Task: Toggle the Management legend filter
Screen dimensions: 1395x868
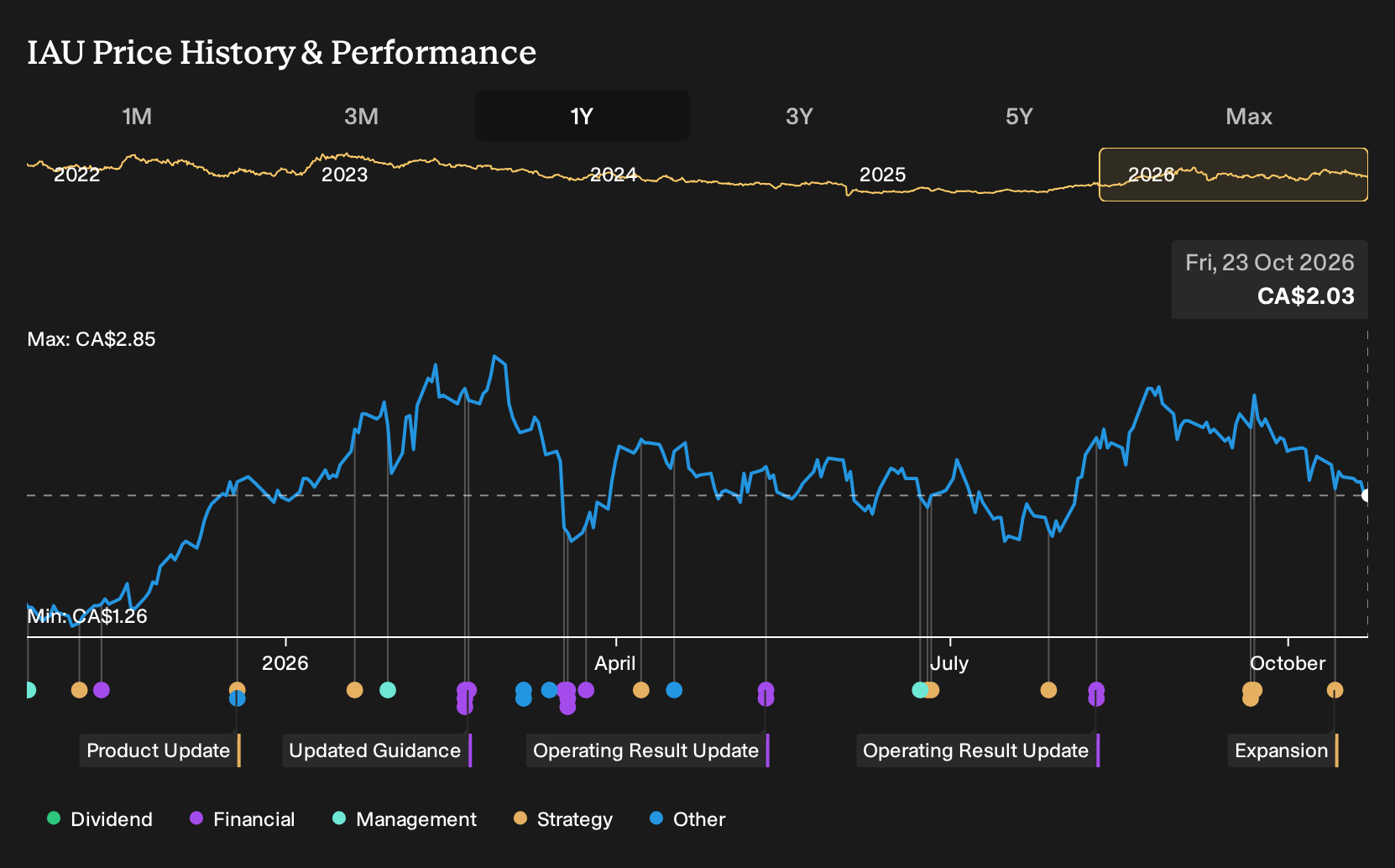Action: click(404, 819)
